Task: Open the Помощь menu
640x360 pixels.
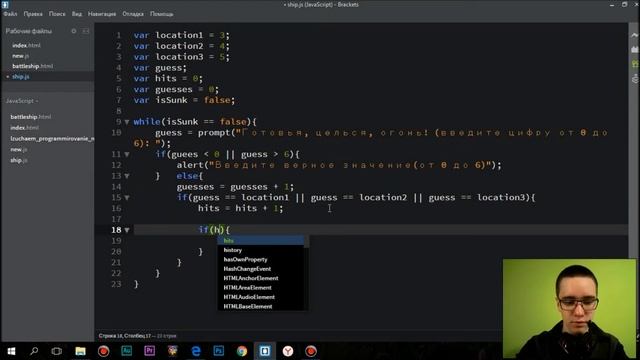Action: (162, 14)
